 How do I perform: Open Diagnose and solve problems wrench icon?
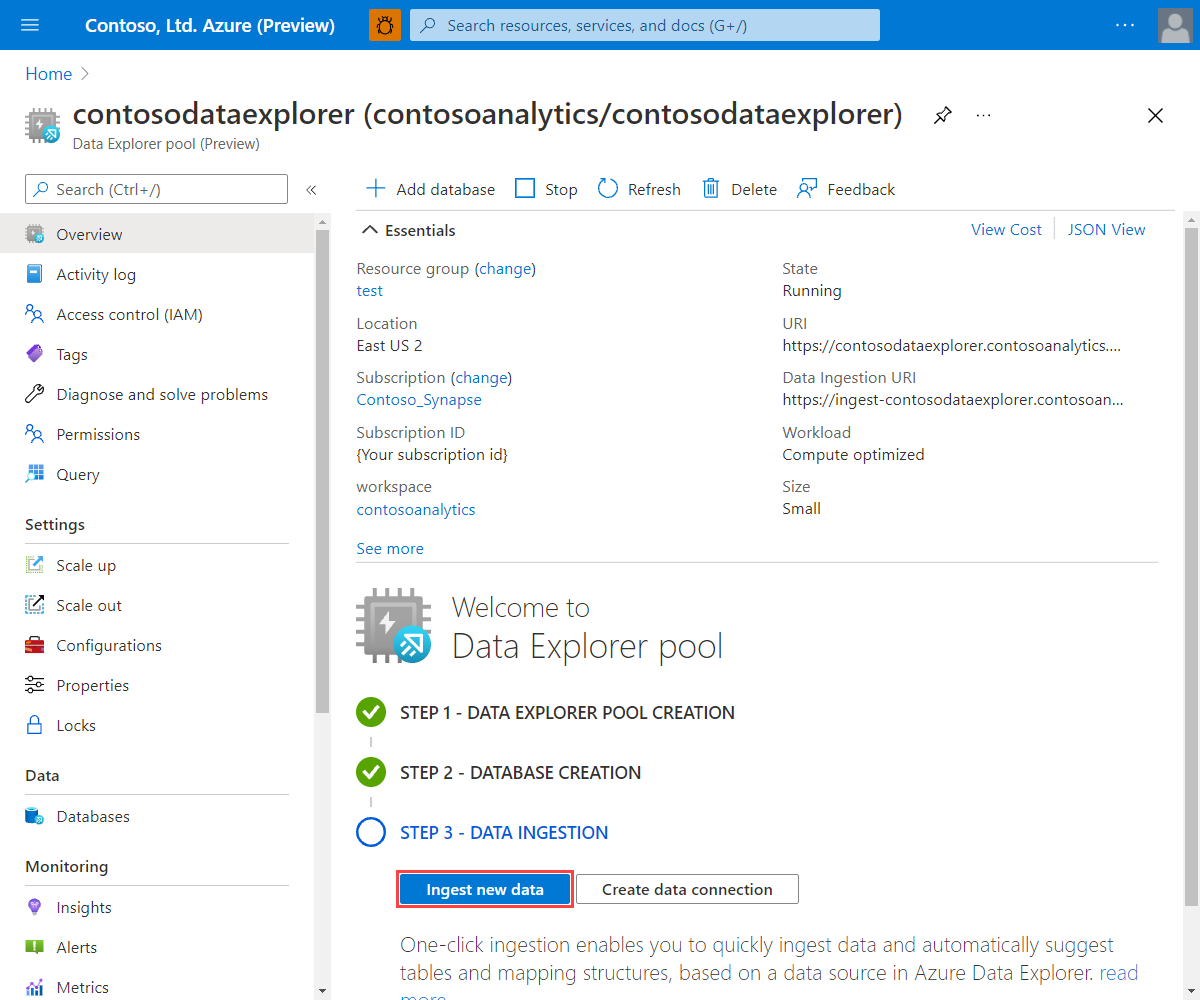(35, 394)
